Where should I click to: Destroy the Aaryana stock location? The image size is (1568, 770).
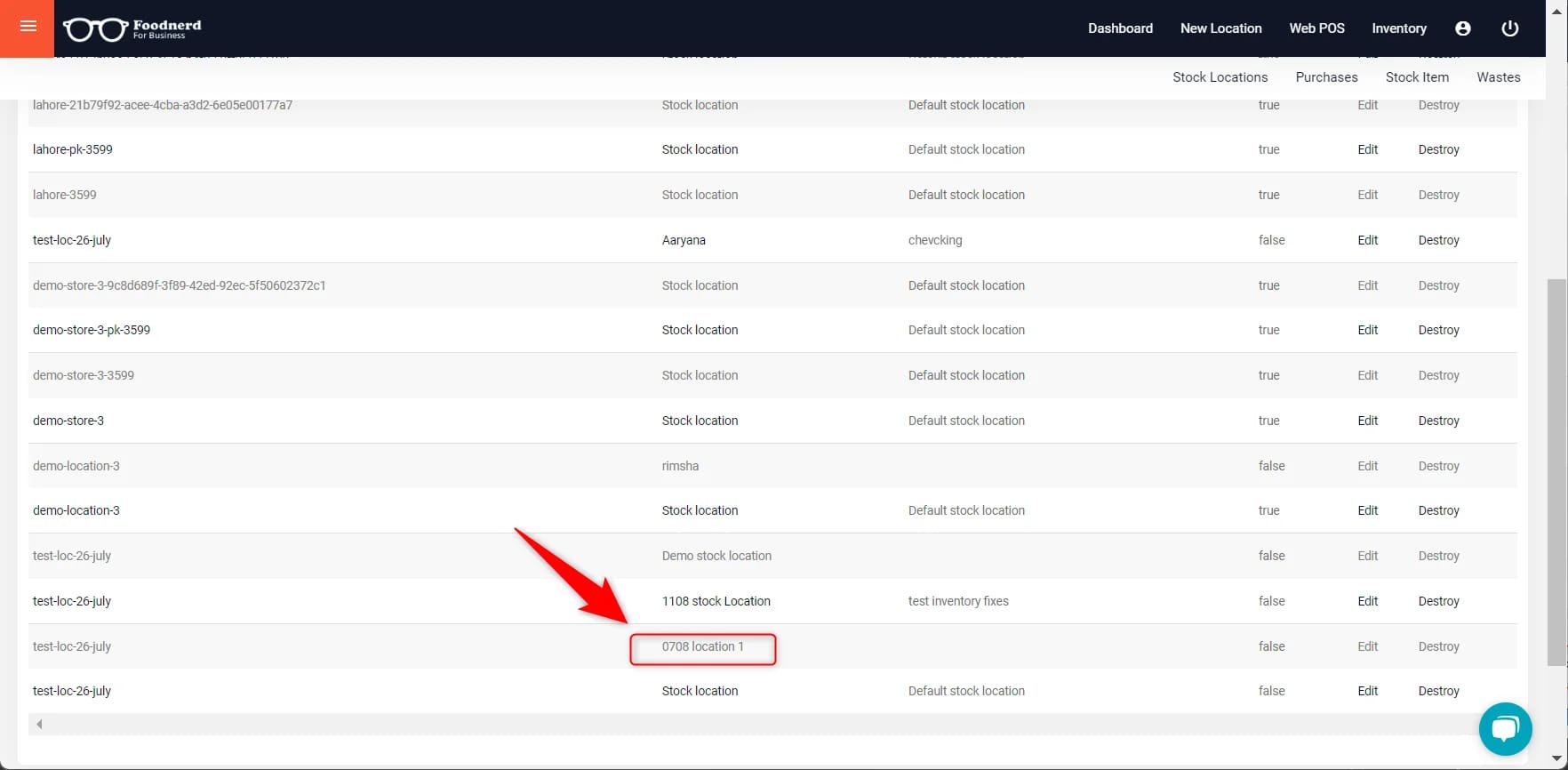[1438, 241]
